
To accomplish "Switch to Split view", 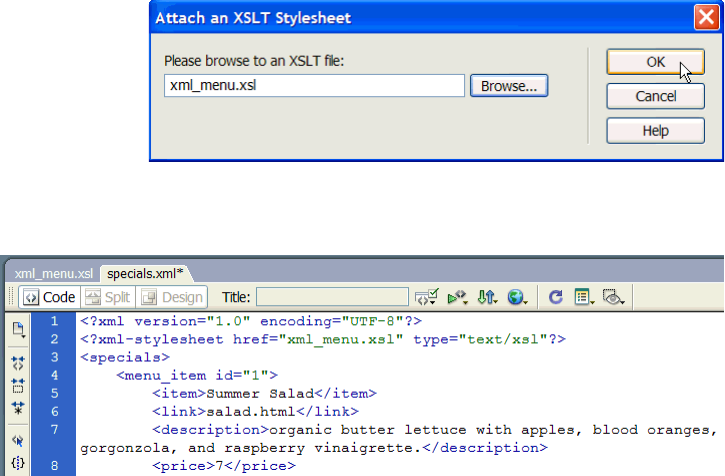I will pyautogui.click(x=108, y=297).
